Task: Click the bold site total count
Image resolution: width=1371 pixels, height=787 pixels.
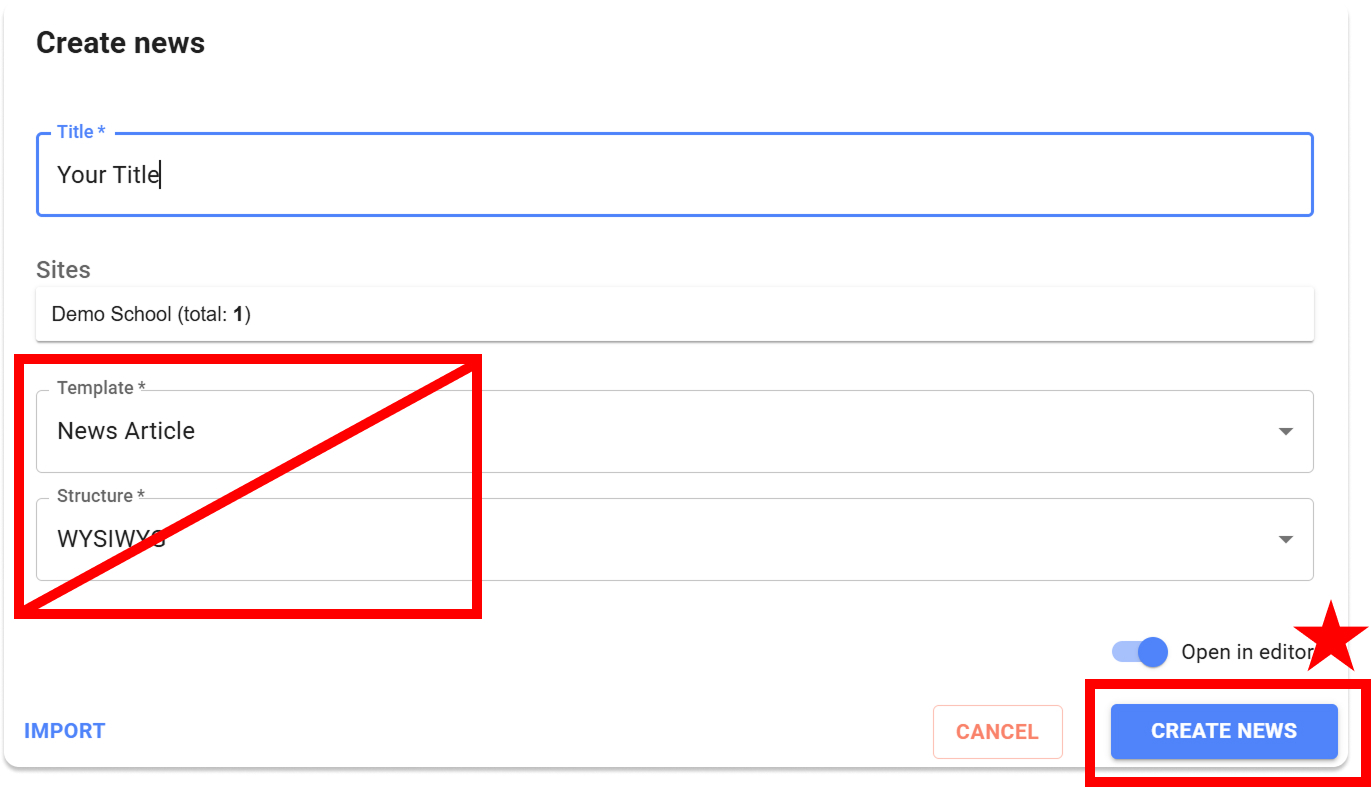Action: pos(239,314)
